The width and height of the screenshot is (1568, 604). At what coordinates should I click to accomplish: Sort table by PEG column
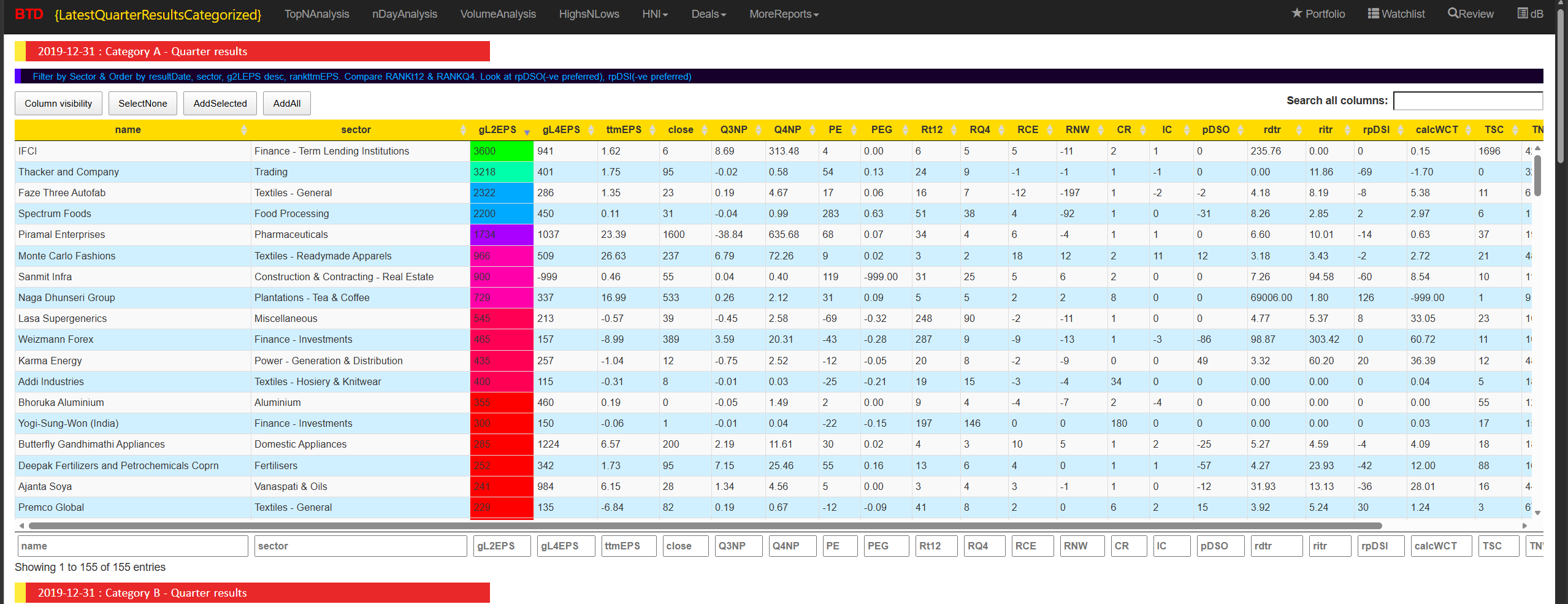pyautogui.click(x=886, y=130)
